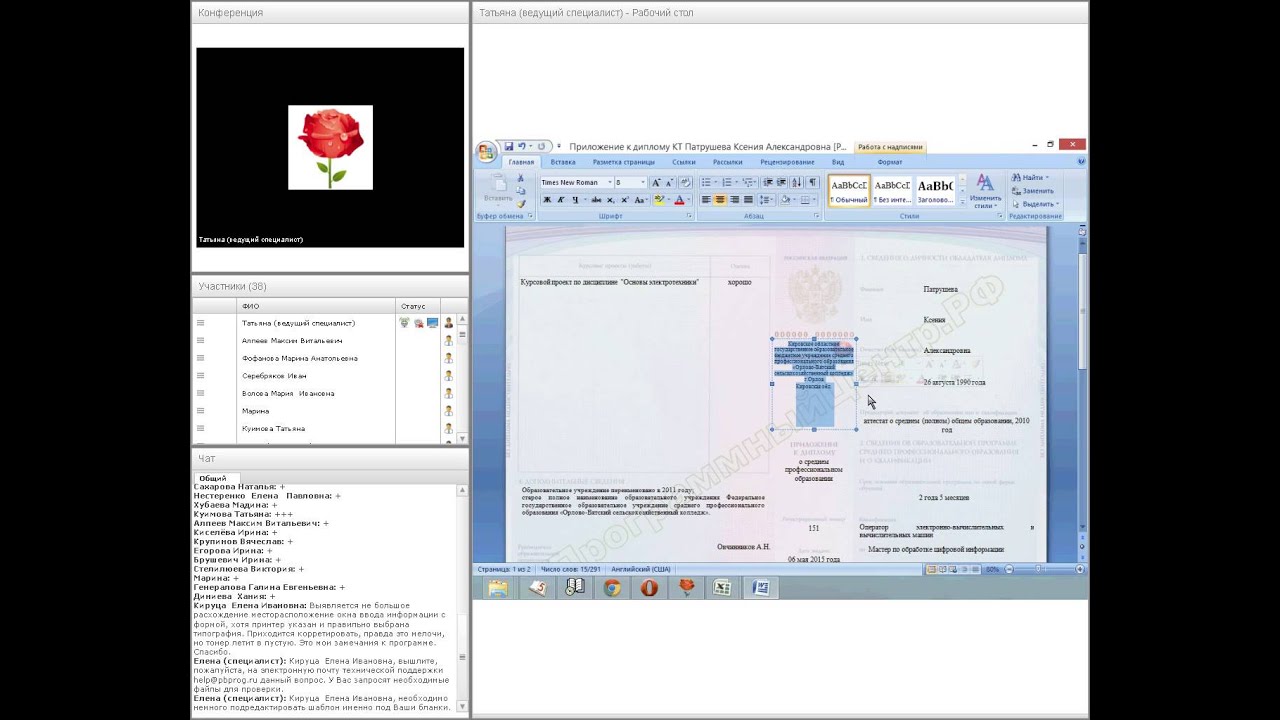Open the Выделить dropdown

[x=1058, y=204]
